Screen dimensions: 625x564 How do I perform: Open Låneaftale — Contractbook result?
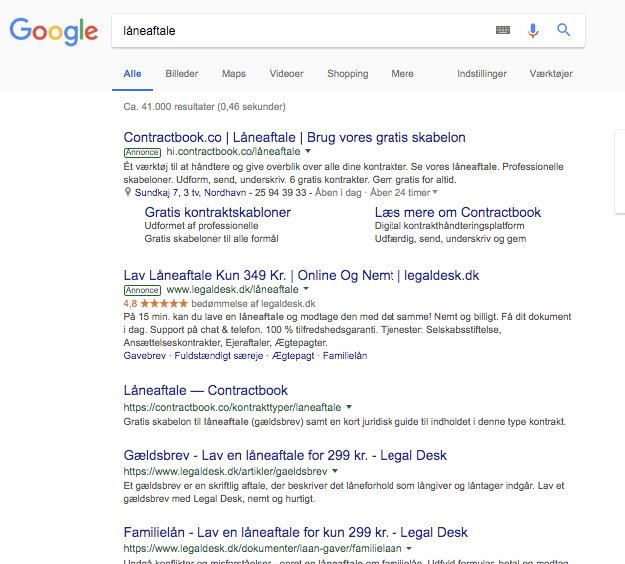pos(205,390)
